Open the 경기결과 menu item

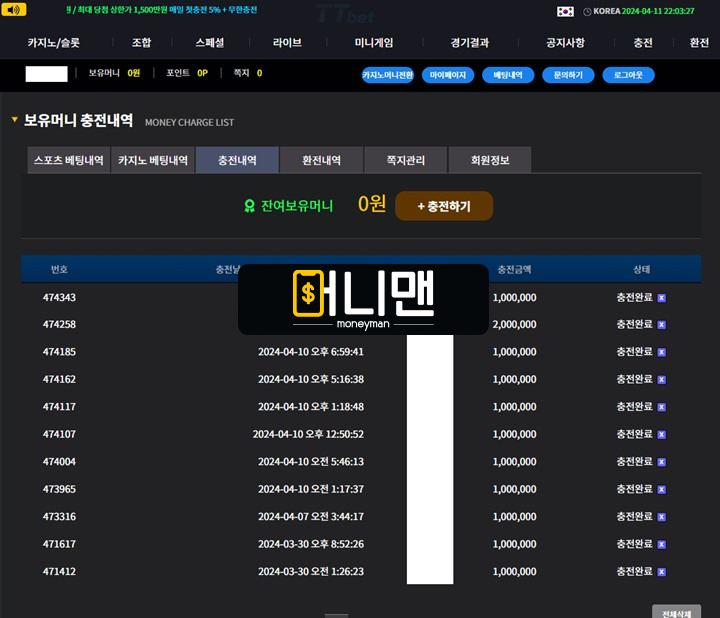click(x=470, y=43)
